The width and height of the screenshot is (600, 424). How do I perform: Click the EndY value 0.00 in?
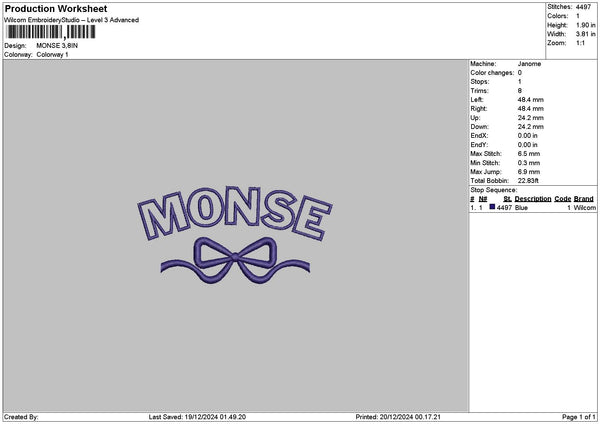point(527,145)
